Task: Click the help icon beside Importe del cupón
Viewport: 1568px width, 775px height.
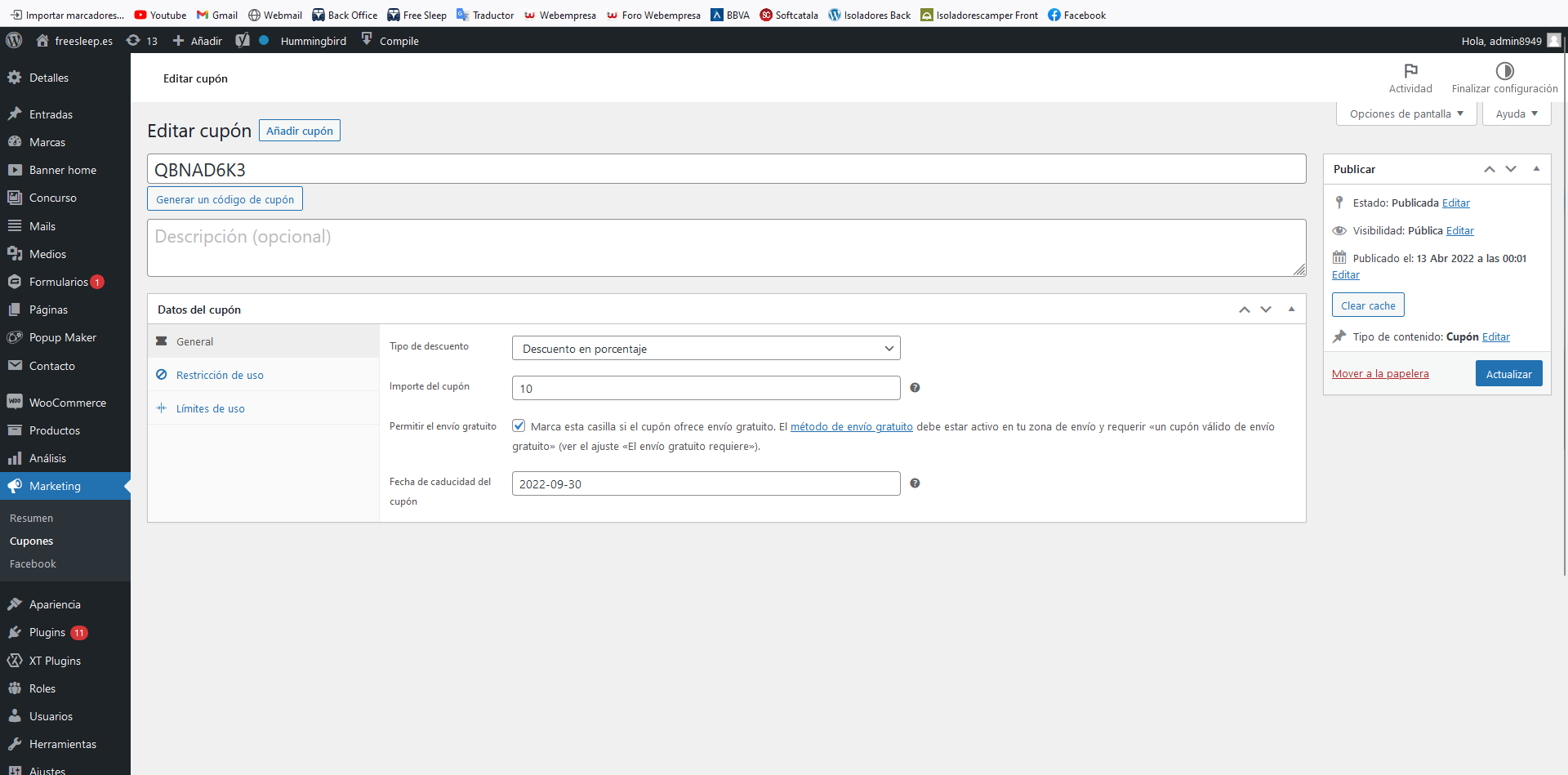Action: pos(915,387)
